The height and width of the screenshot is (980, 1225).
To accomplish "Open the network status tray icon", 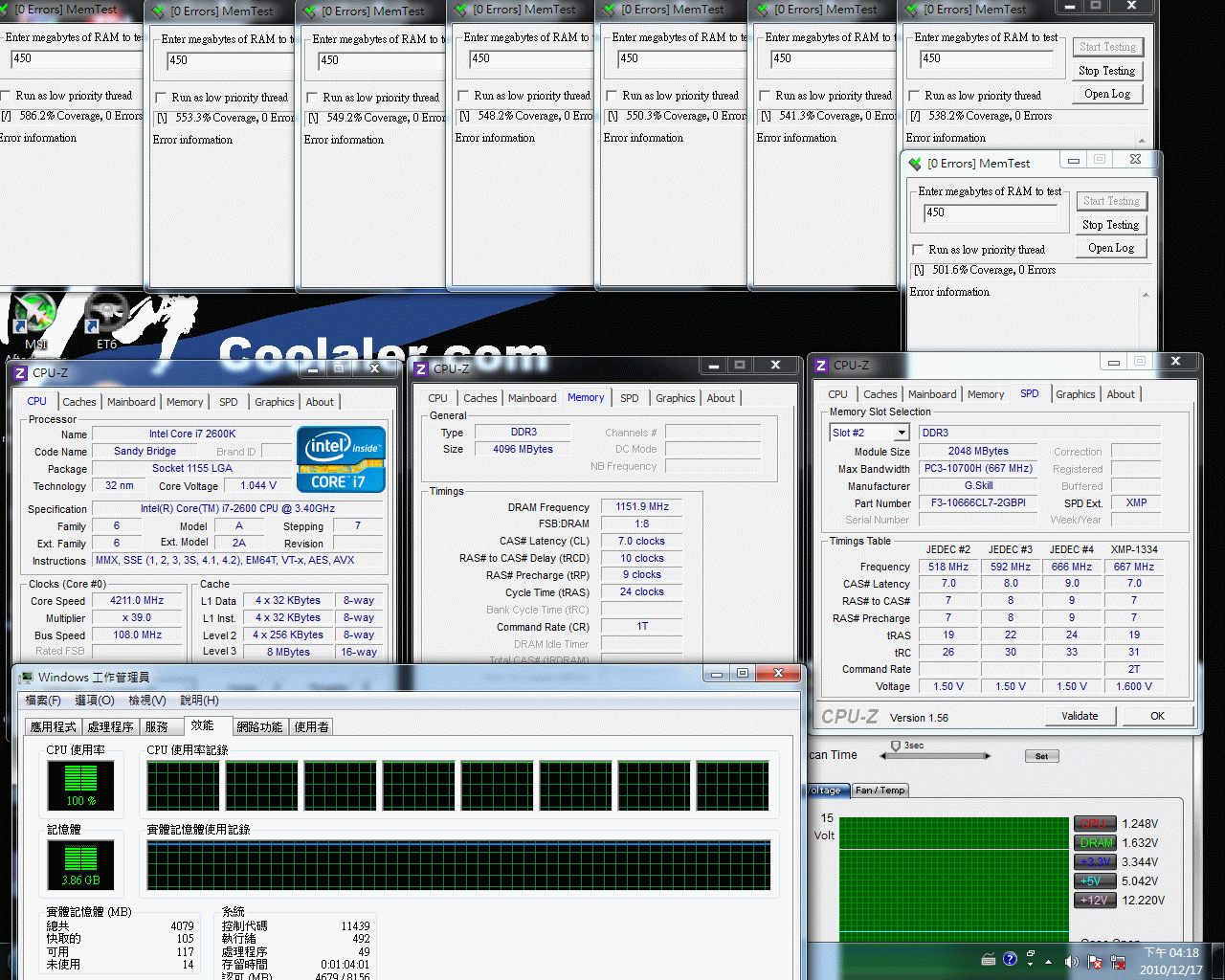I will 1117,961.
